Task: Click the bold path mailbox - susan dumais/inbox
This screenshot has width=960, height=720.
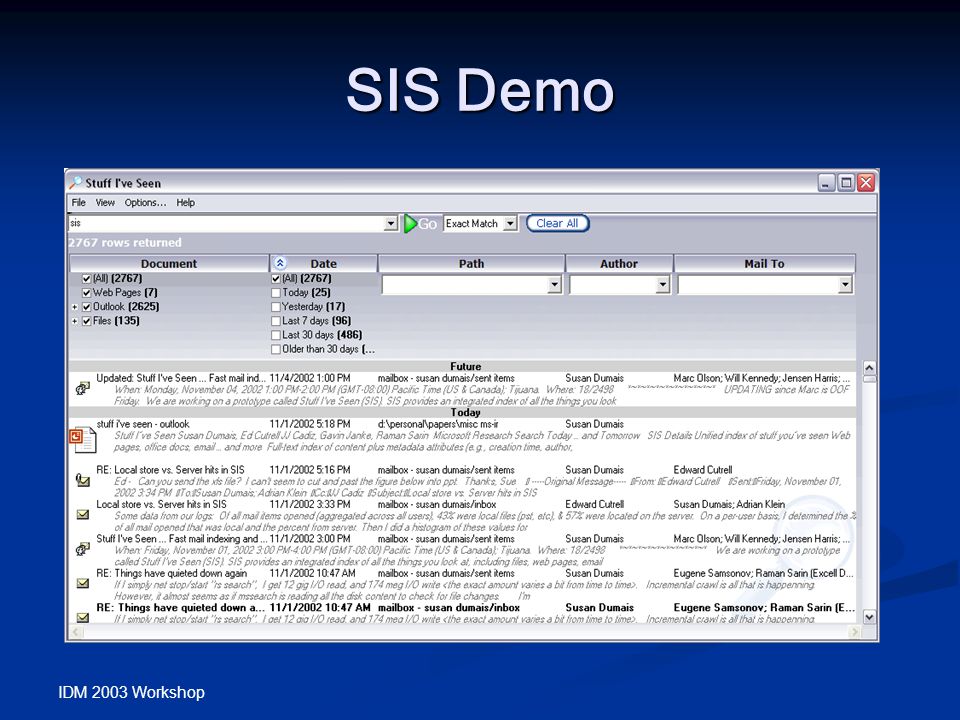Action: click(449, 607)
